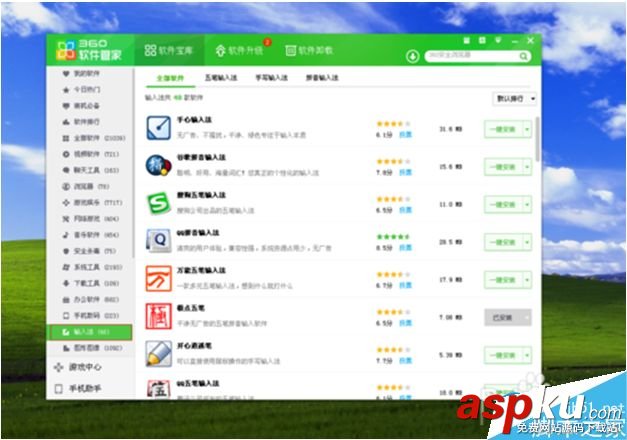
Task: Expand install options arrow for 谷歌拼音输入法
Action: pos(527,167)
